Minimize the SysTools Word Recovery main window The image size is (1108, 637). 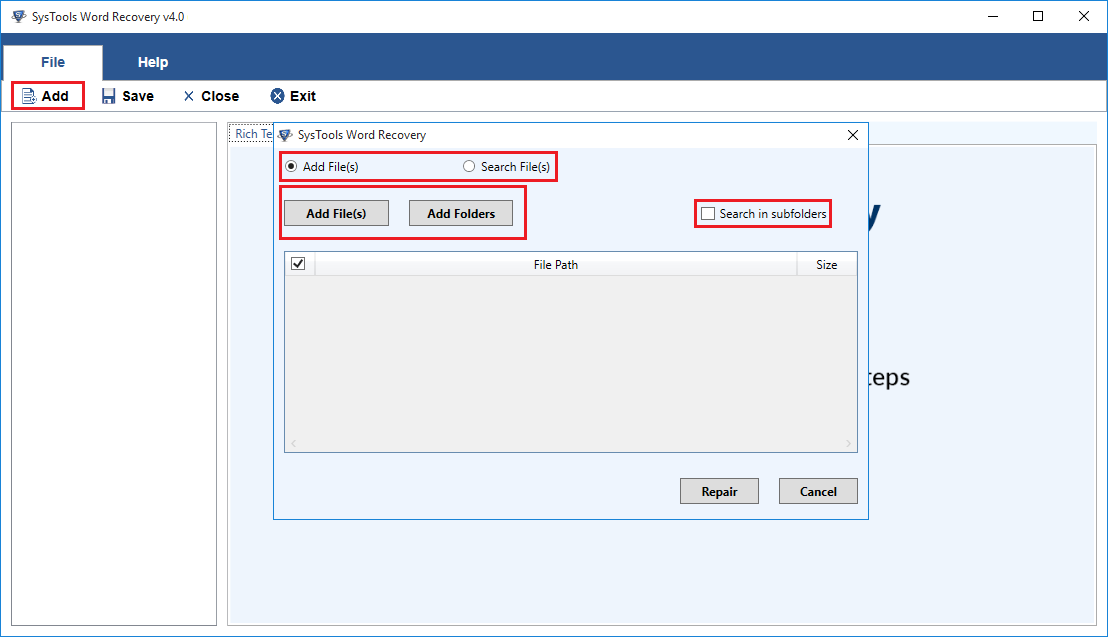tap(993, 16)
